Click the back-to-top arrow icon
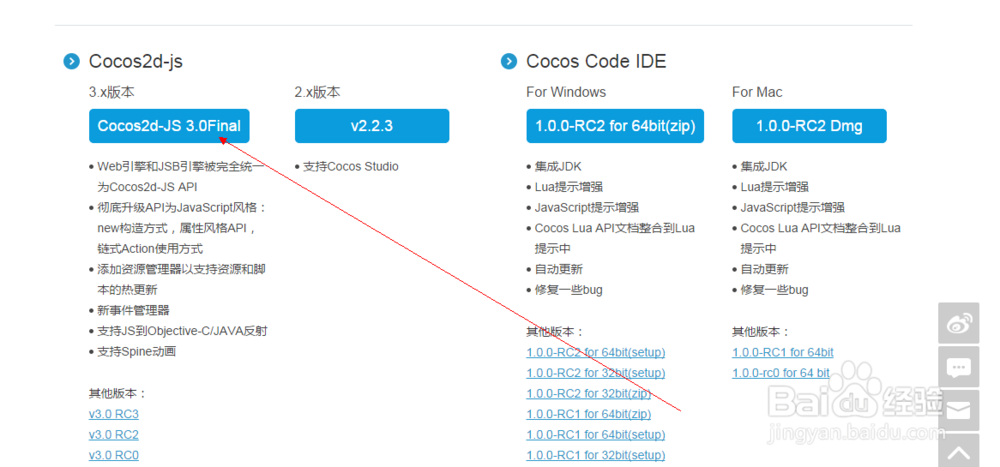The height and width of the screenshot is (467, 1000). (x=959, y=450)
